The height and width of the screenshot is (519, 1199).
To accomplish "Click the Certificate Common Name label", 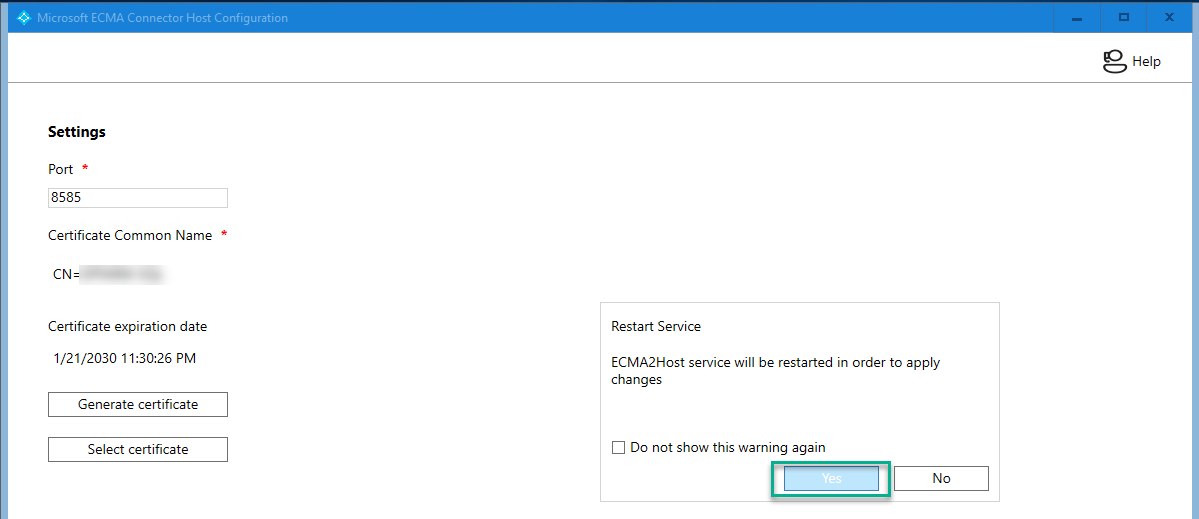I will (130, 236).
